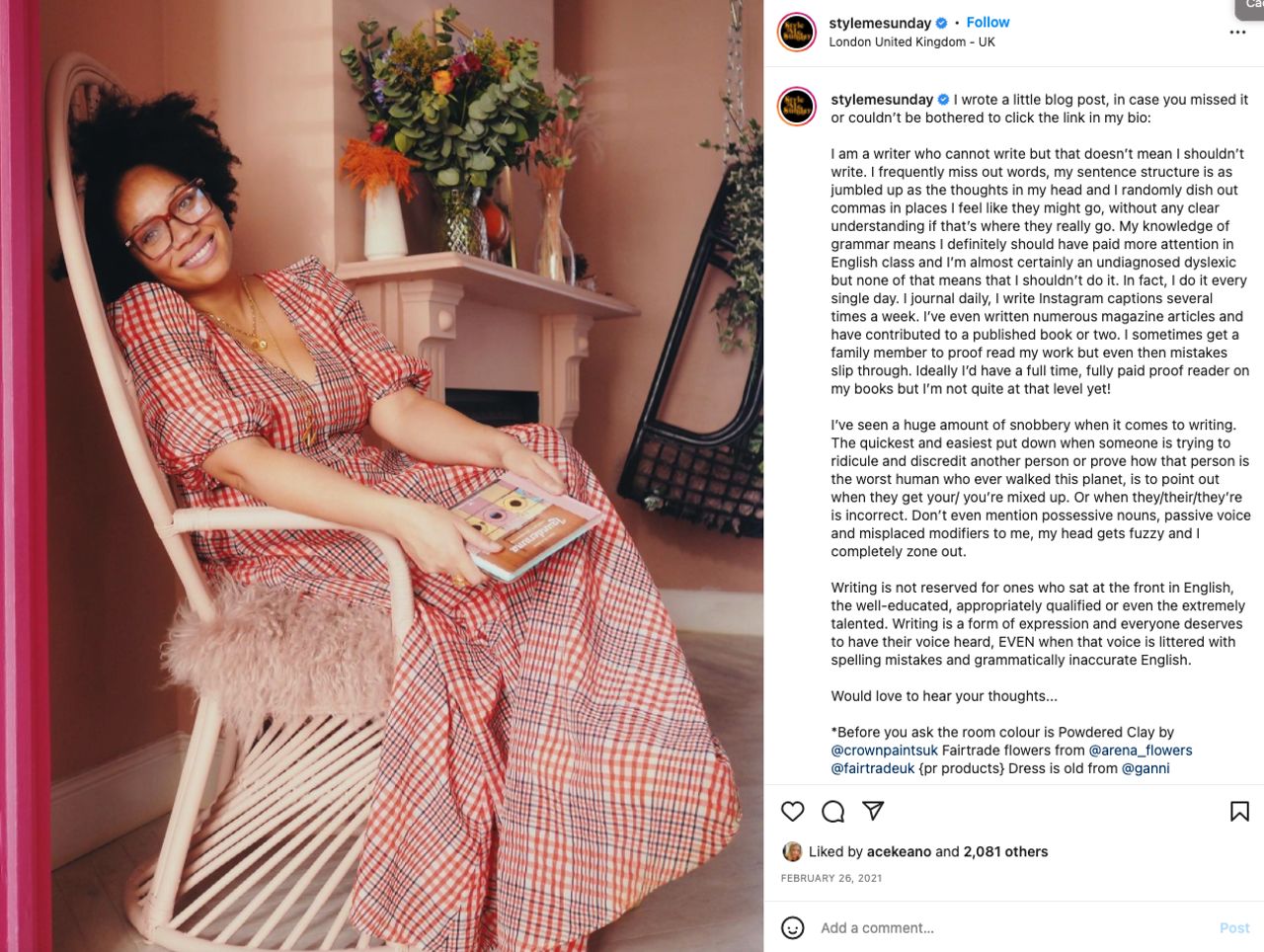The width and height of the screenshot is (1264, 952).
Task: Like the post with the heart icon
Action: (792, 812)
